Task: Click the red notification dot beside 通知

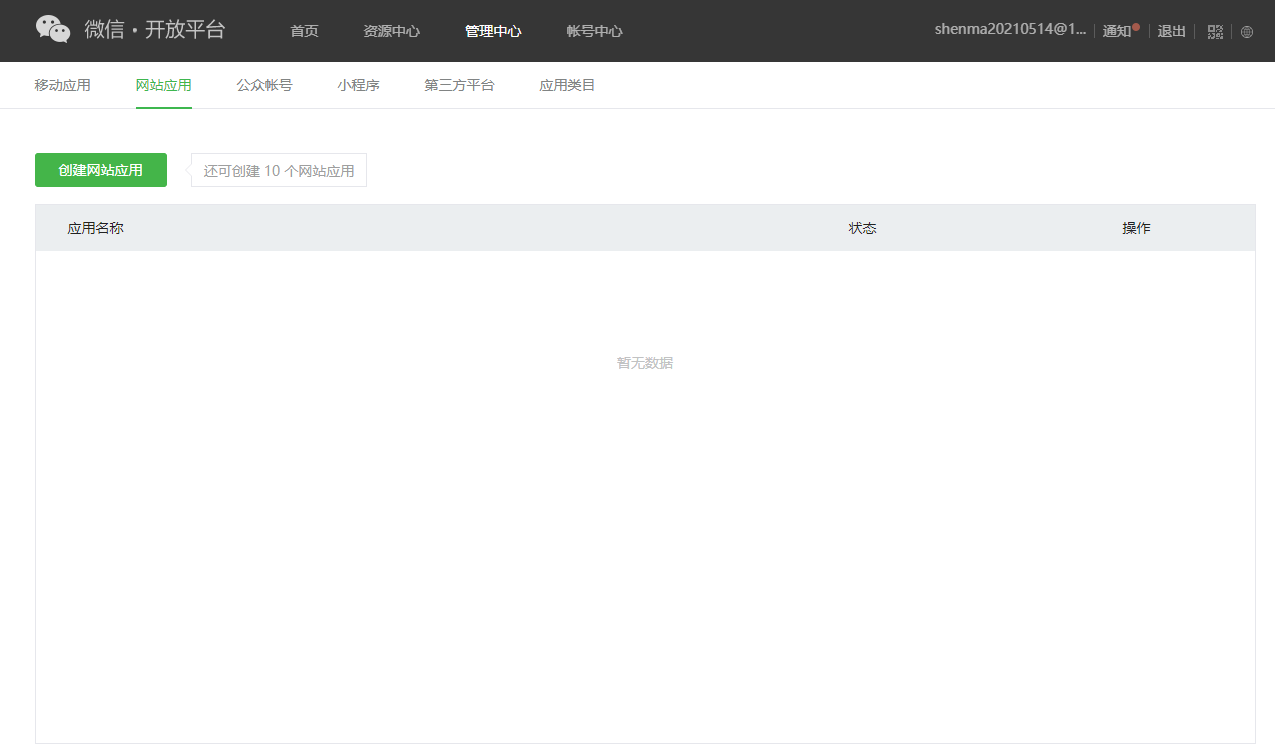Action: click(1136, 27)
